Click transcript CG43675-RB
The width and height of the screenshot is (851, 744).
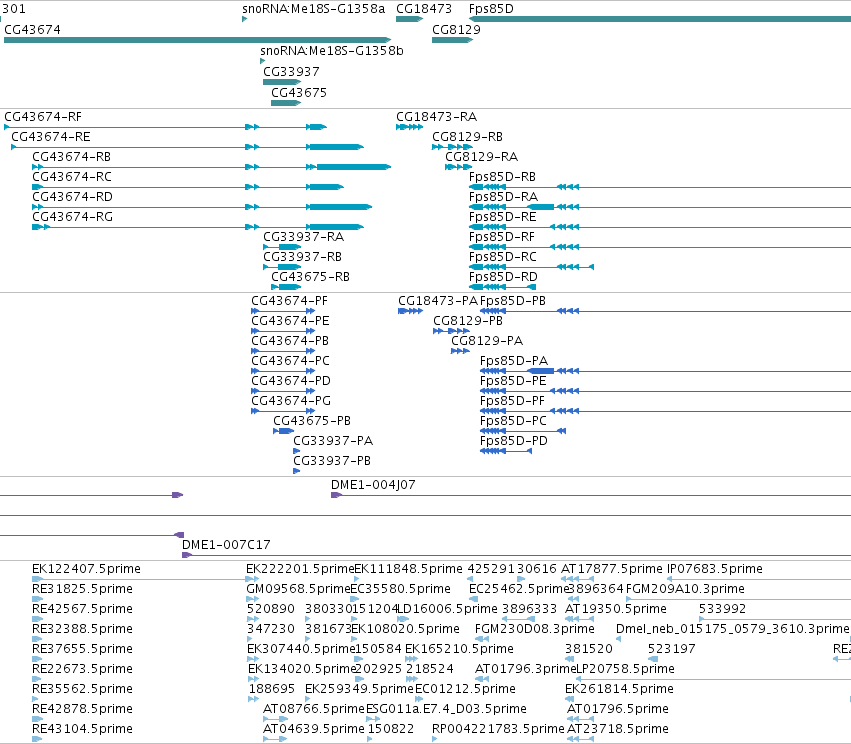point(285,287)
